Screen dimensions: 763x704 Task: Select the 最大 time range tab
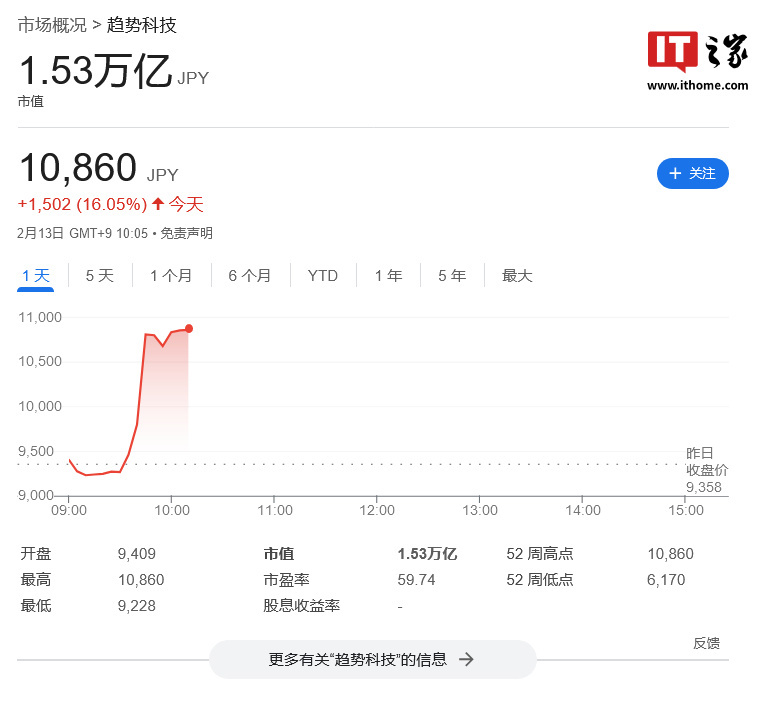(517, 276)
